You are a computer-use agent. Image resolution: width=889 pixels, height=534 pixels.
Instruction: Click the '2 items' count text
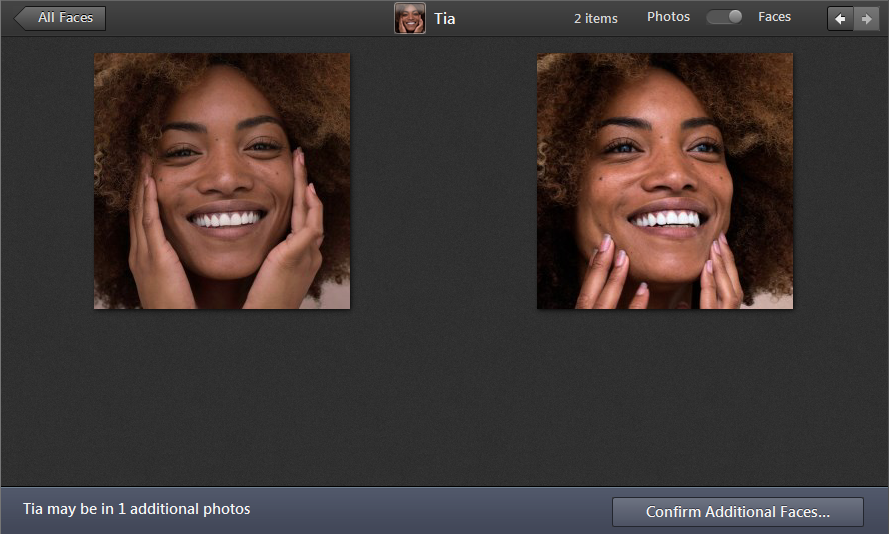(x=596, y=19)
